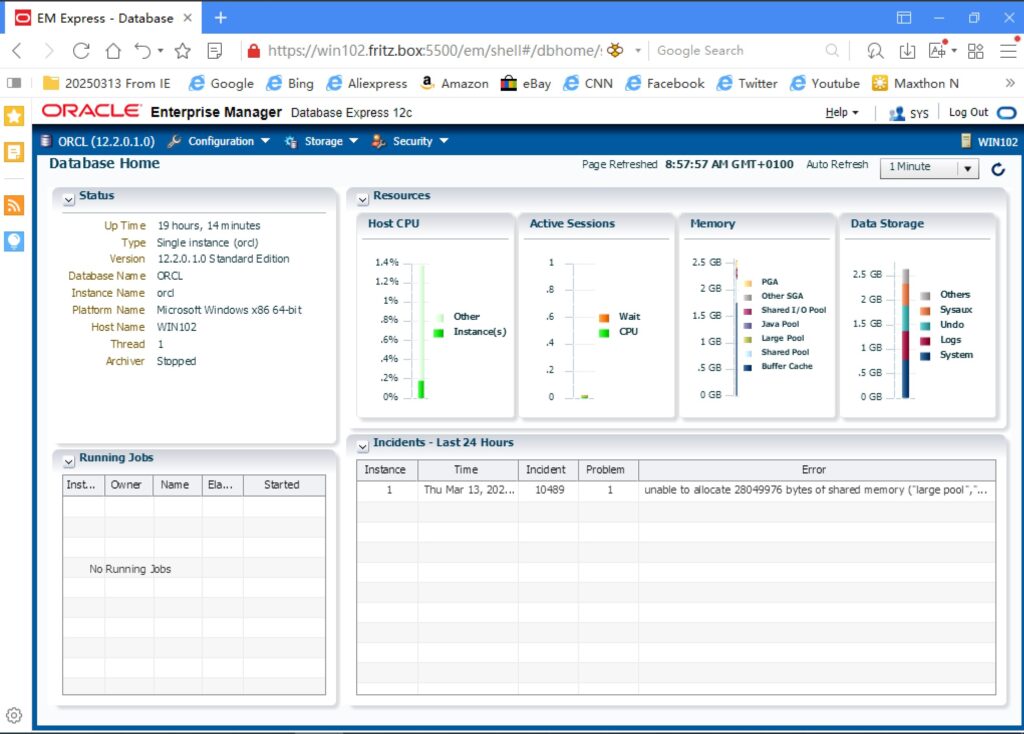Open the Favorites star panel in the sidebar

[x=14, y=116]
